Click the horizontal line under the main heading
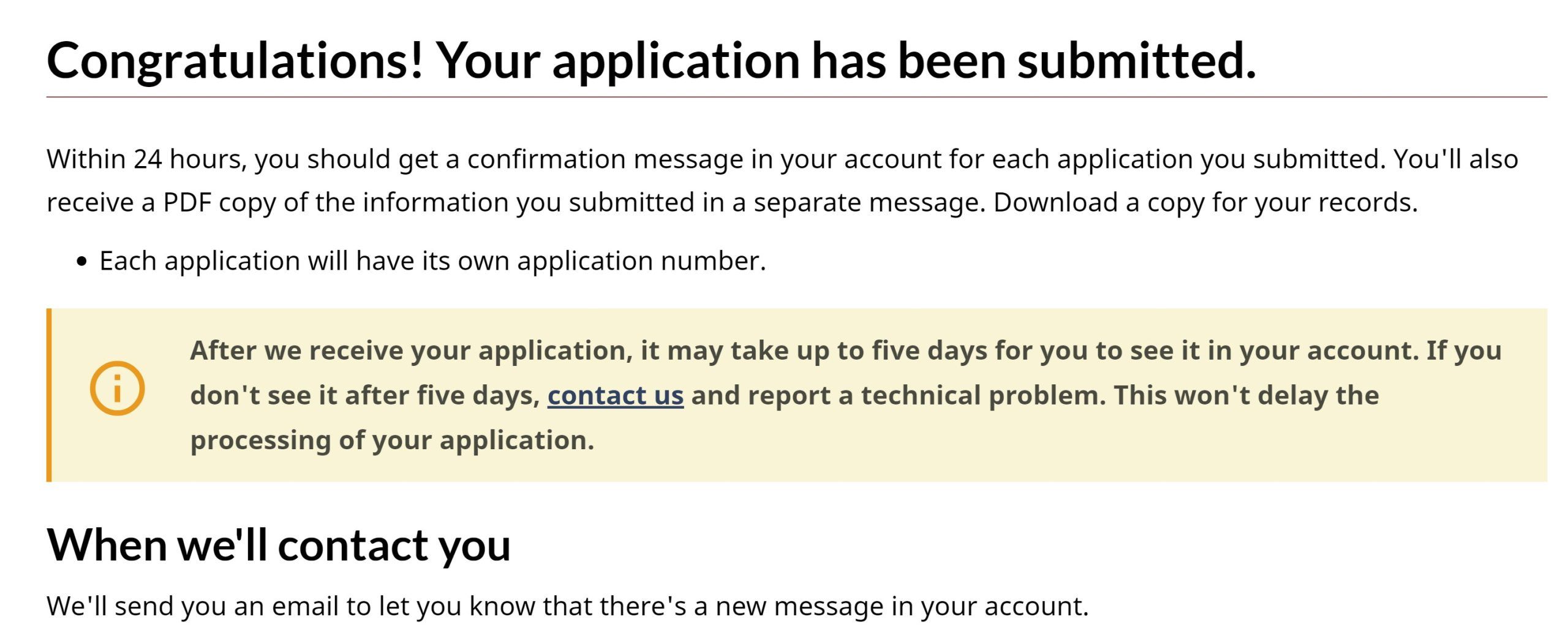1568x638 pixels. coord(796,97)
